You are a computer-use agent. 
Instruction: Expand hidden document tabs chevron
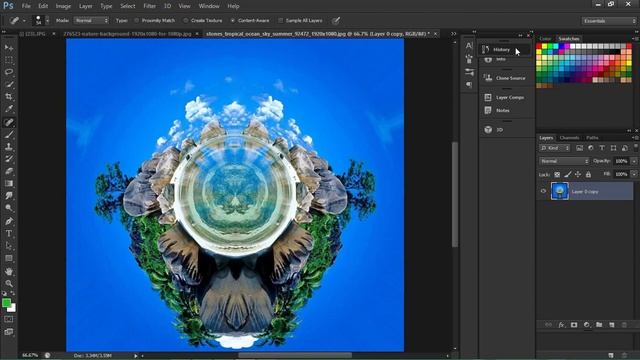453,34
